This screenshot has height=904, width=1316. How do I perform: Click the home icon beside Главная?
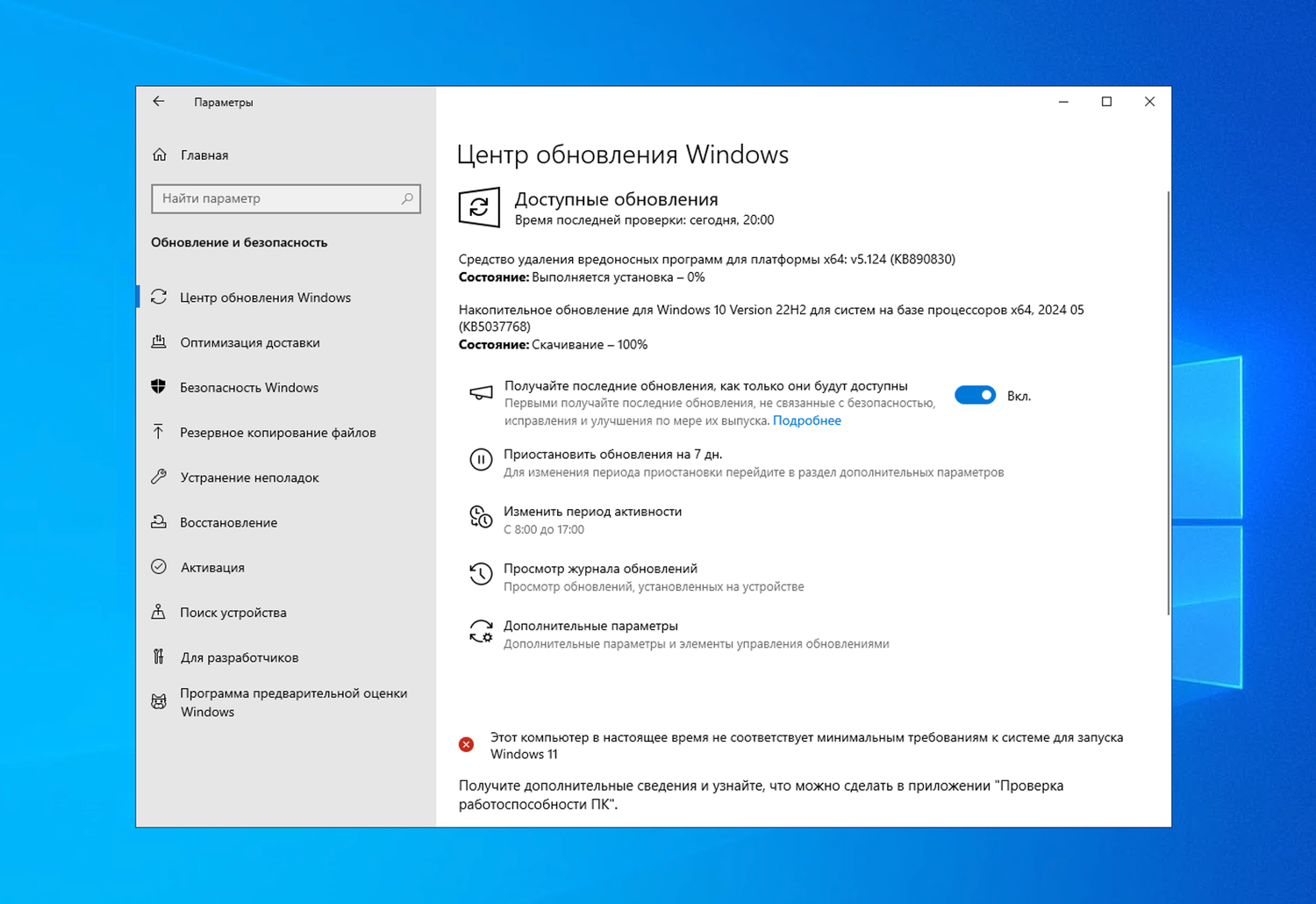click(x=160, y=155)
